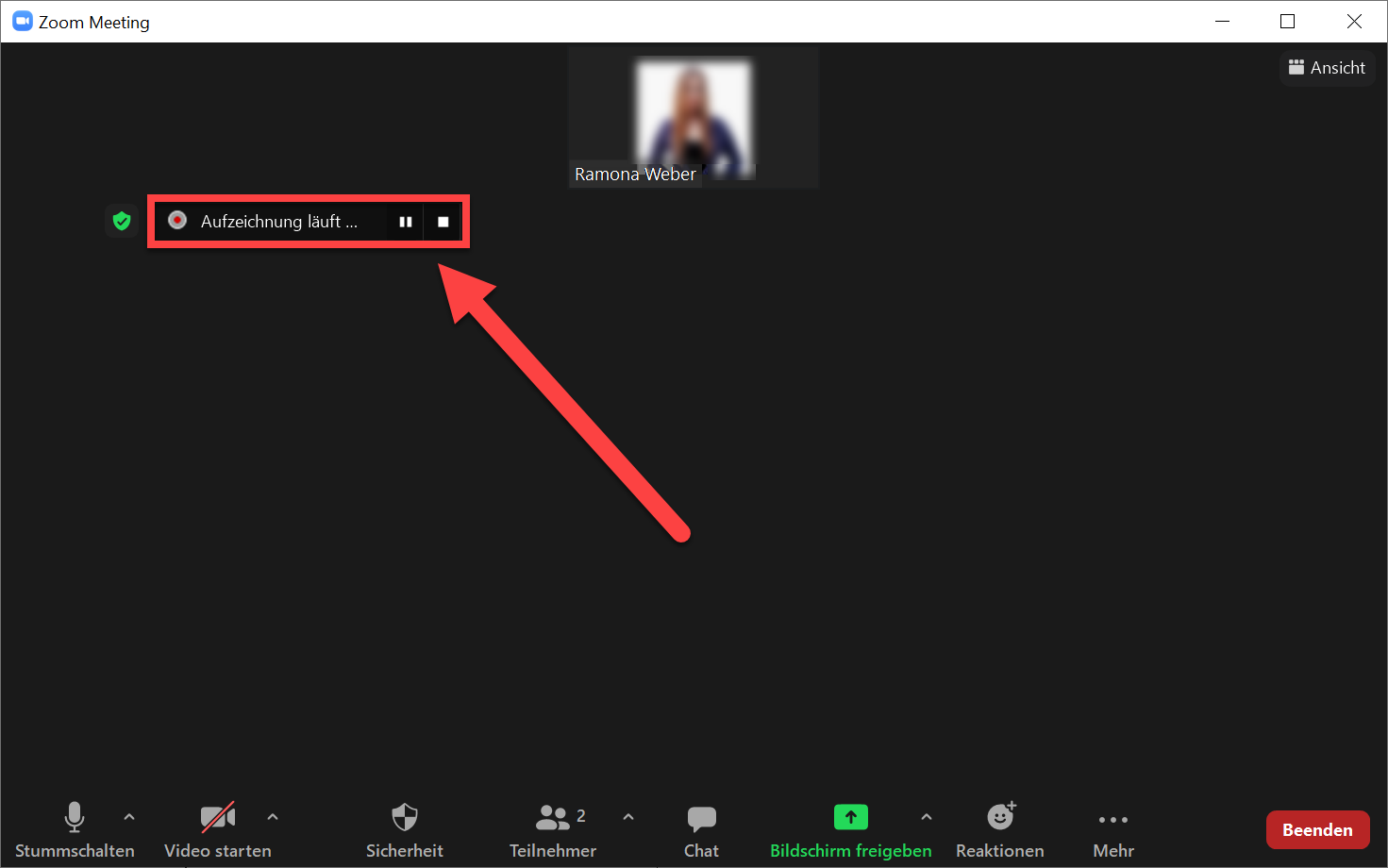Open the Ansicht view menu

click(1328, 68)
